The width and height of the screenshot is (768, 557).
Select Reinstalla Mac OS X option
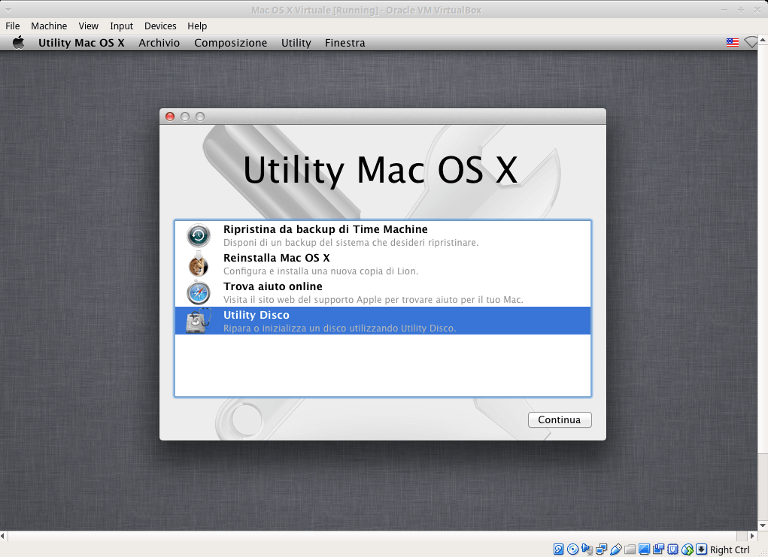click(x=383, y=264)
